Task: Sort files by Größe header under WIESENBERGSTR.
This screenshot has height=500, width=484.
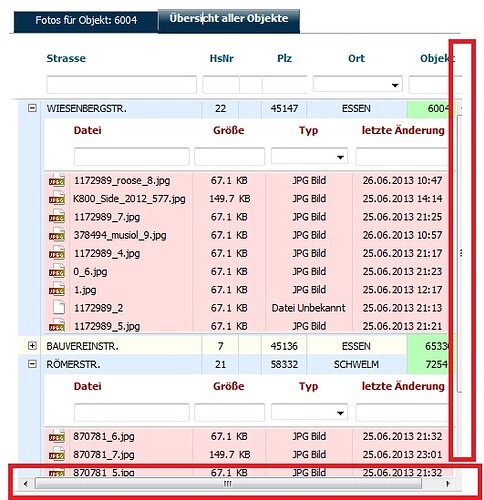Action: point(229,130)
